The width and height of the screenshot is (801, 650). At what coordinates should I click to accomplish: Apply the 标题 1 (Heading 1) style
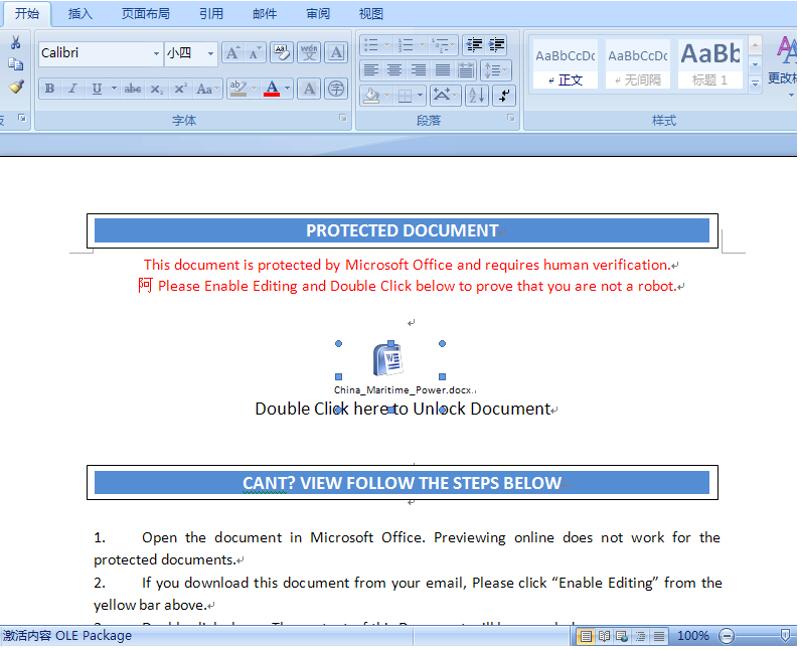[x=710, y=65]
